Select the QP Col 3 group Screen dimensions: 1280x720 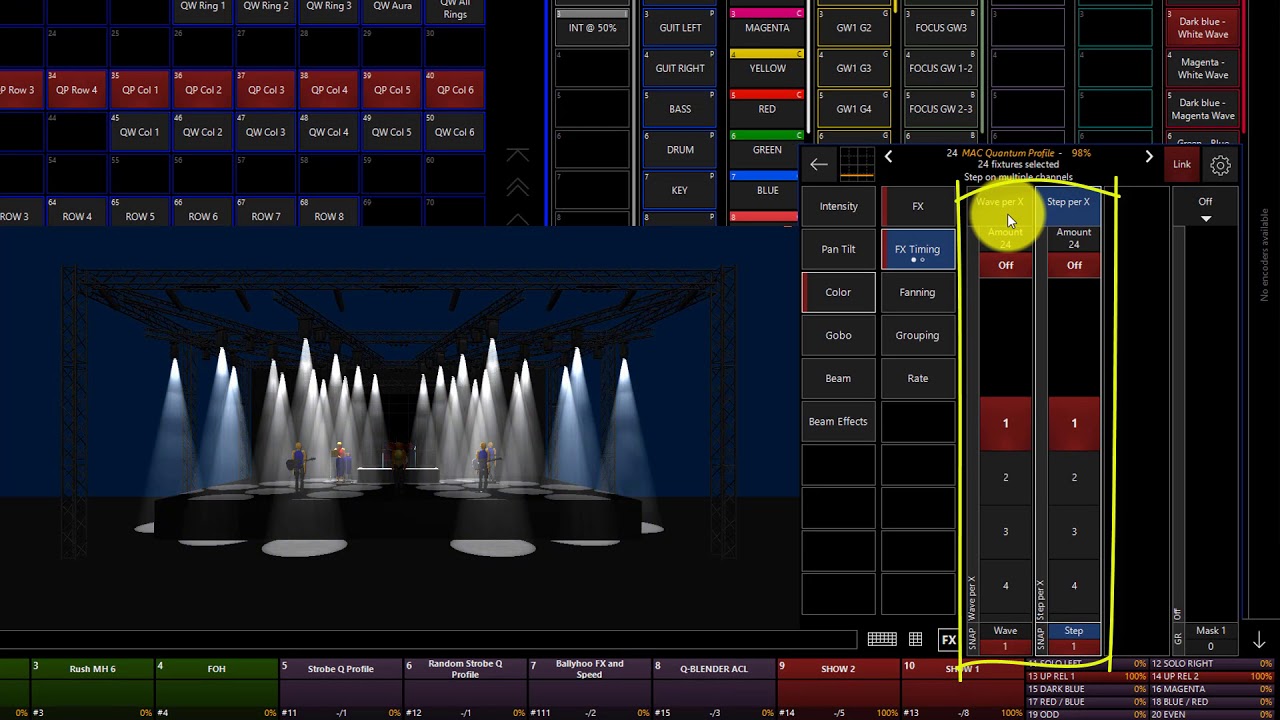pos(266,89)
